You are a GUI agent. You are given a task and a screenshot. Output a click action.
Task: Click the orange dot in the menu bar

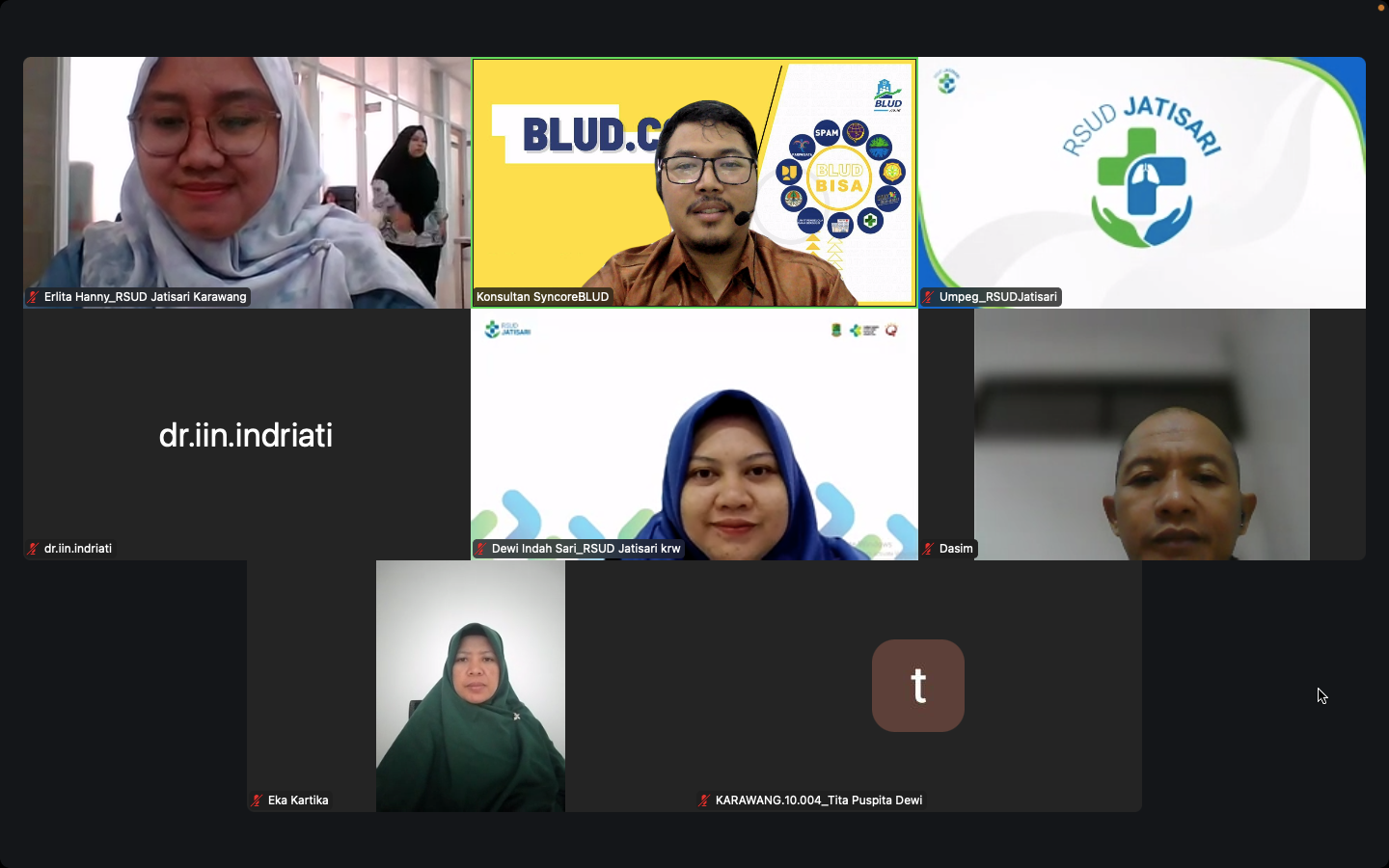[x=1379, y=6]
